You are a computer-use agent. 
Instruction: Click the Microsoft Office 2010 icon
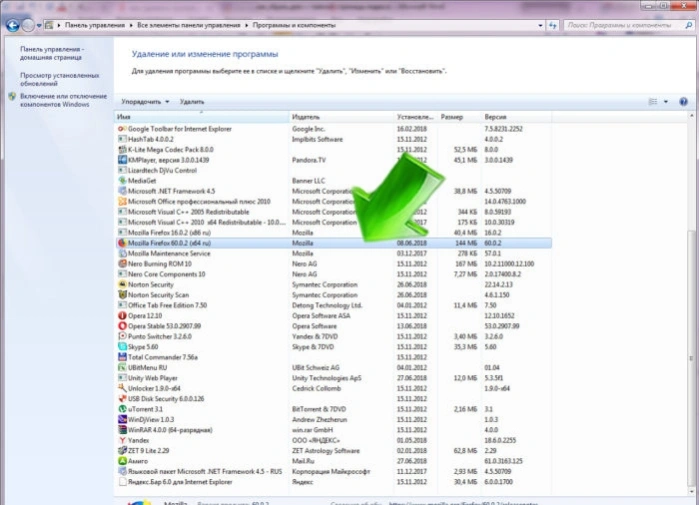[x=122, y=201]
